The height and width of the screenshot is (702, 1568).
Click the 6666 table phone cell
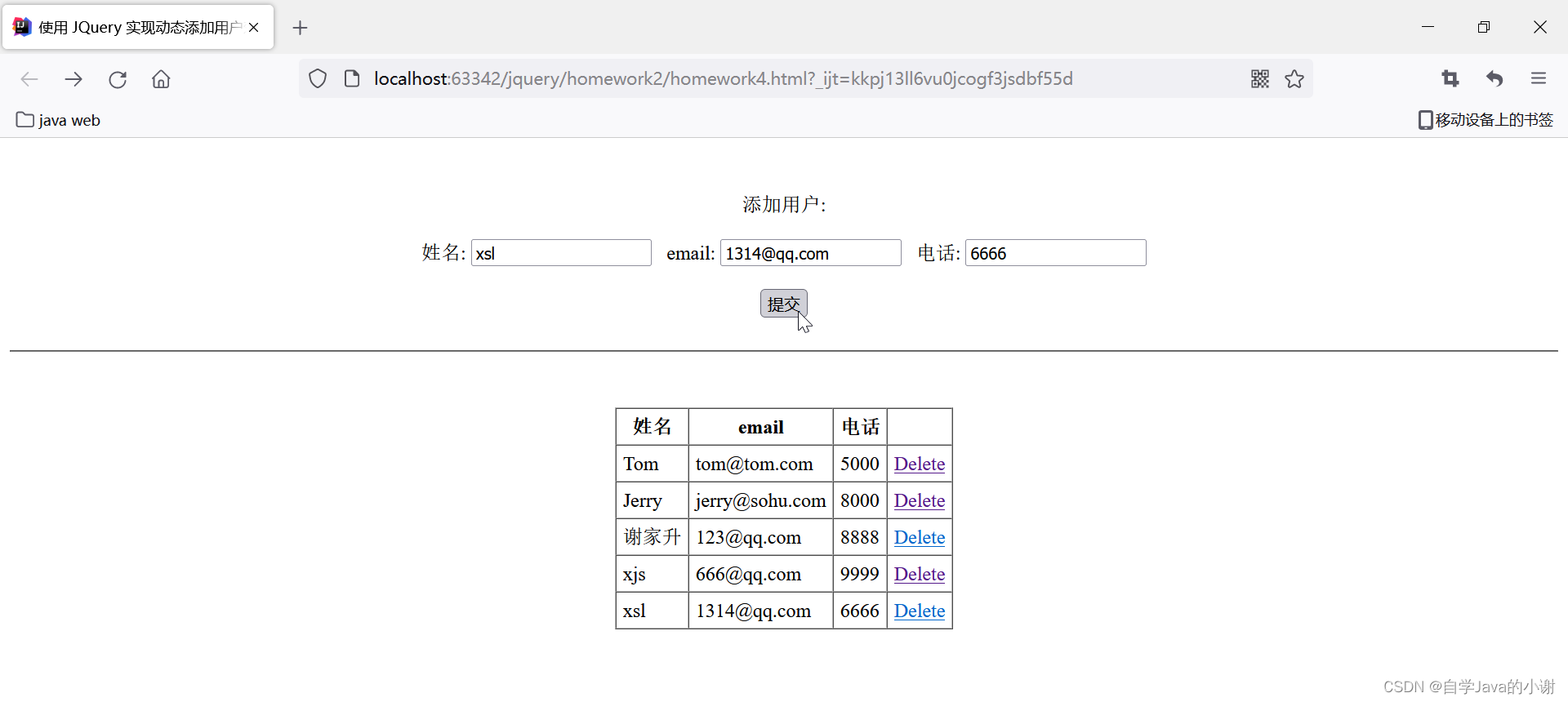click(860, 611)
